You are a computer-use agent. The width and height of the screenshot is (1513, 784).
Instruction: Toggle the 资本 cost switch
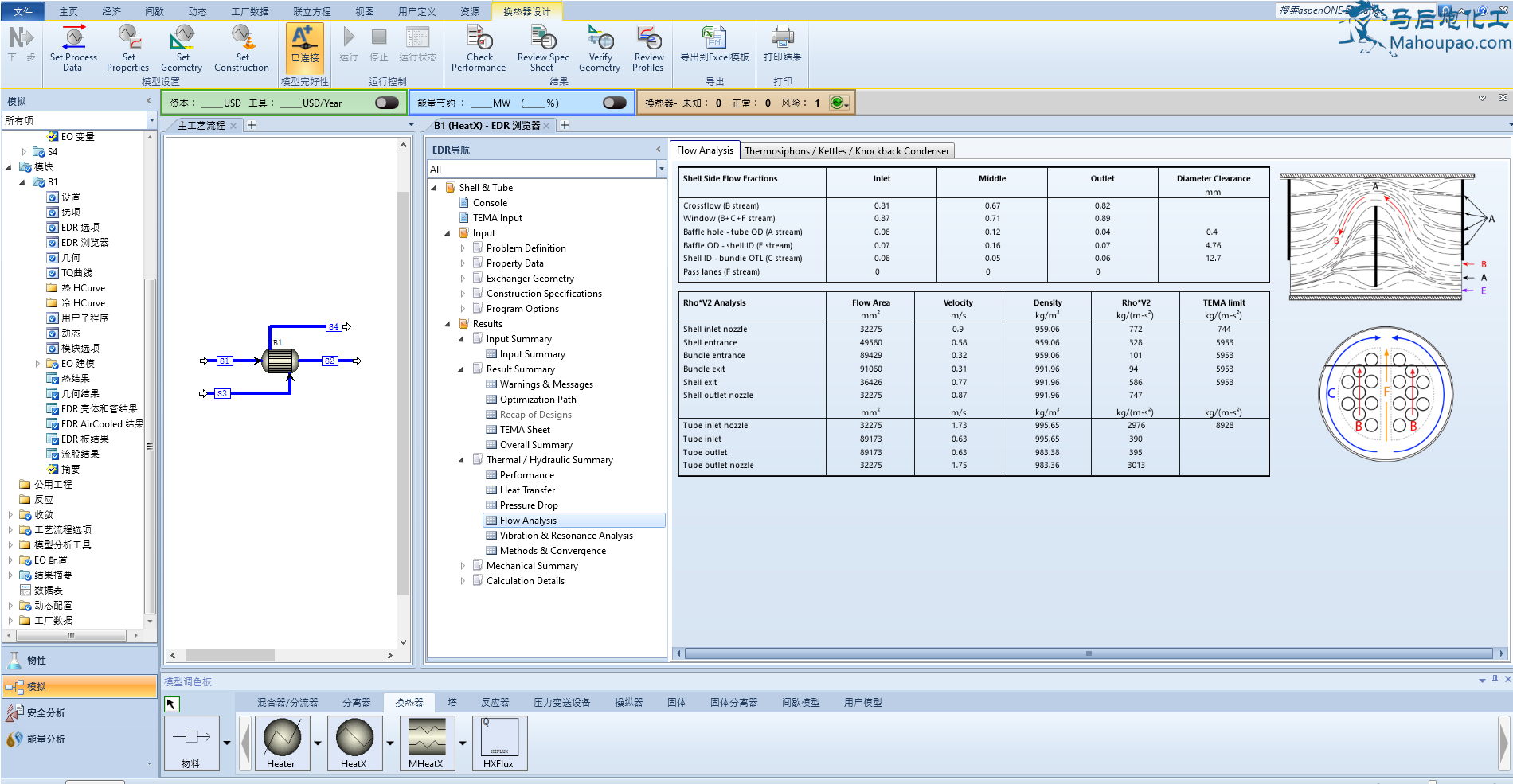[386, 103]
